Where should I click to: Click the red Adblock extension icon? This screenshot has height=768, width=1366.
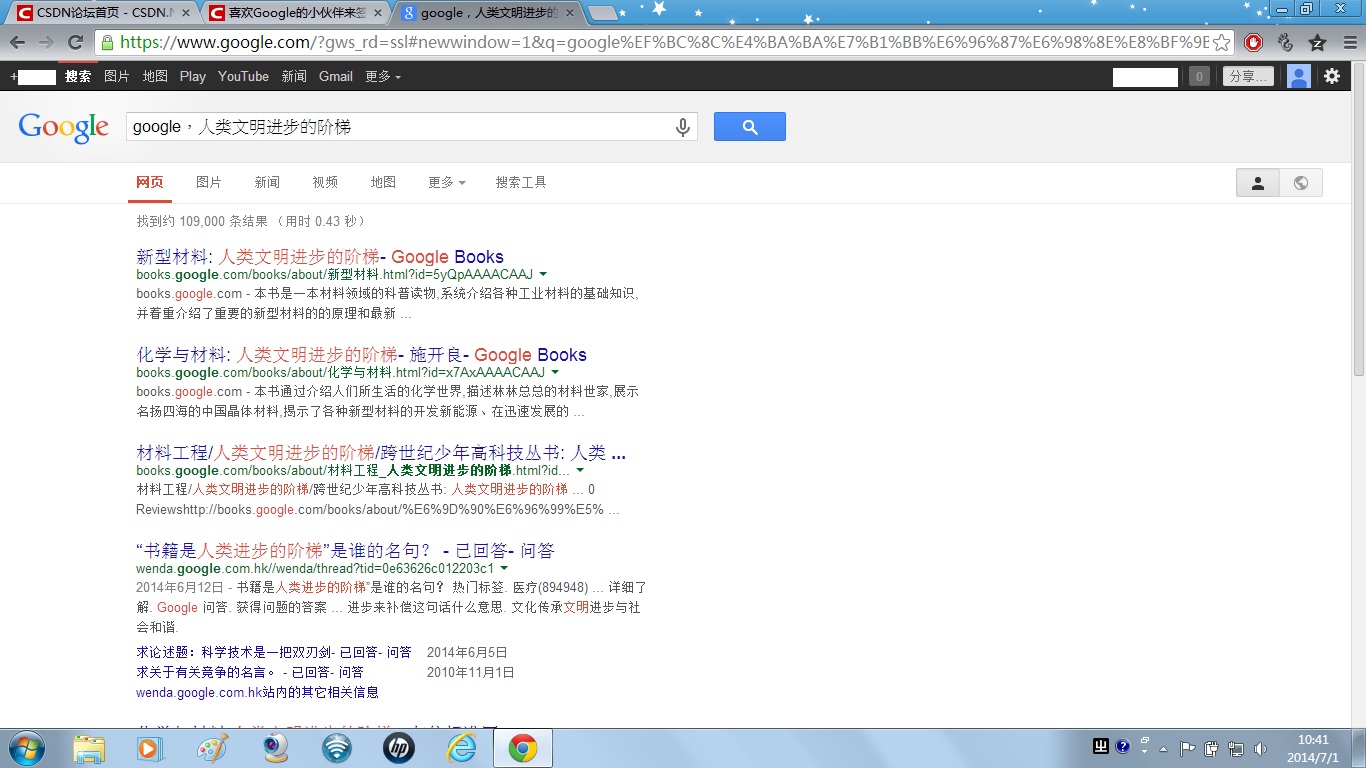click(1253, 43)
